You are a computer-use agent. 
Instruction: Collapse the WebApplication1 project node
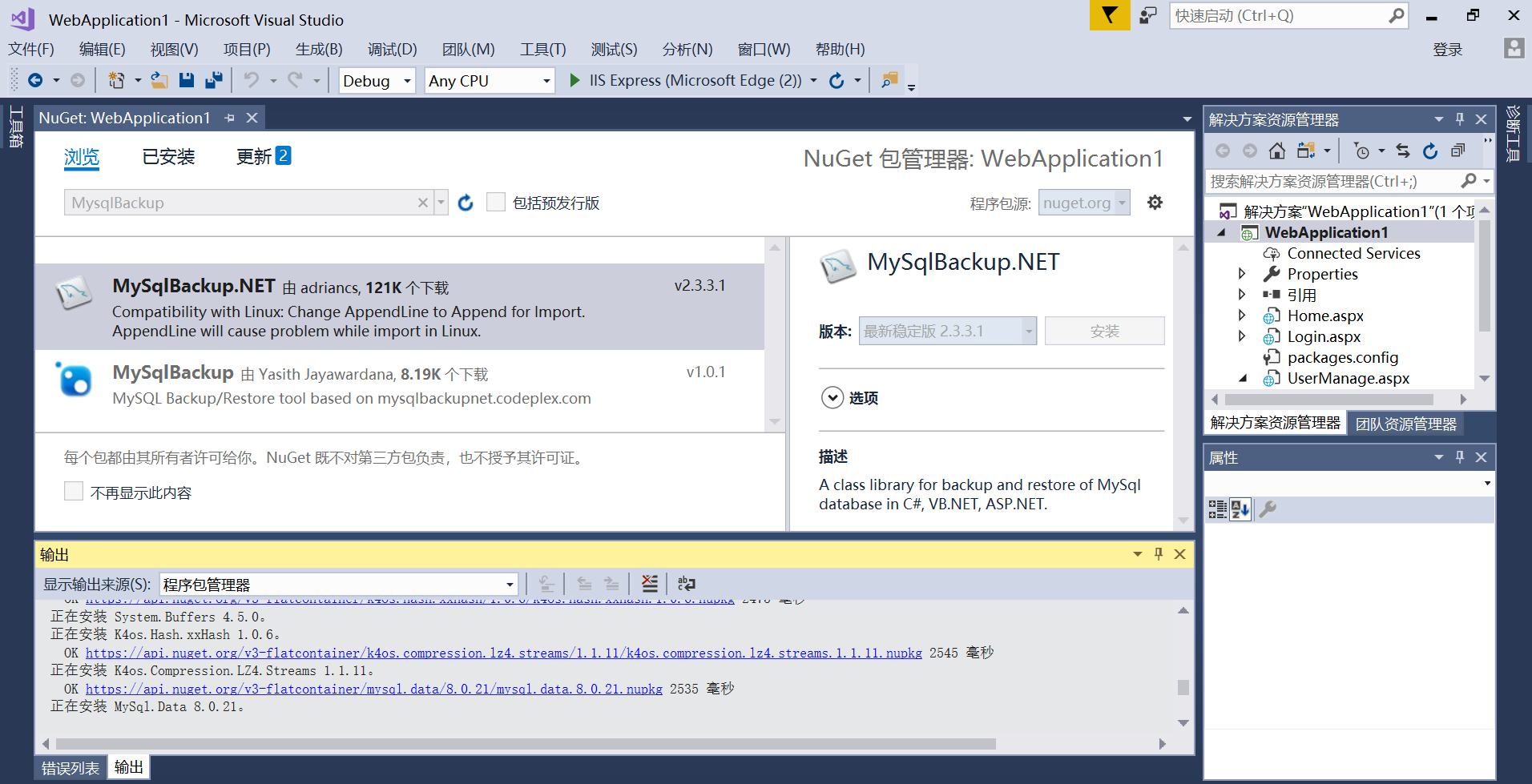pyautogui.click(x=1221, y=232)
